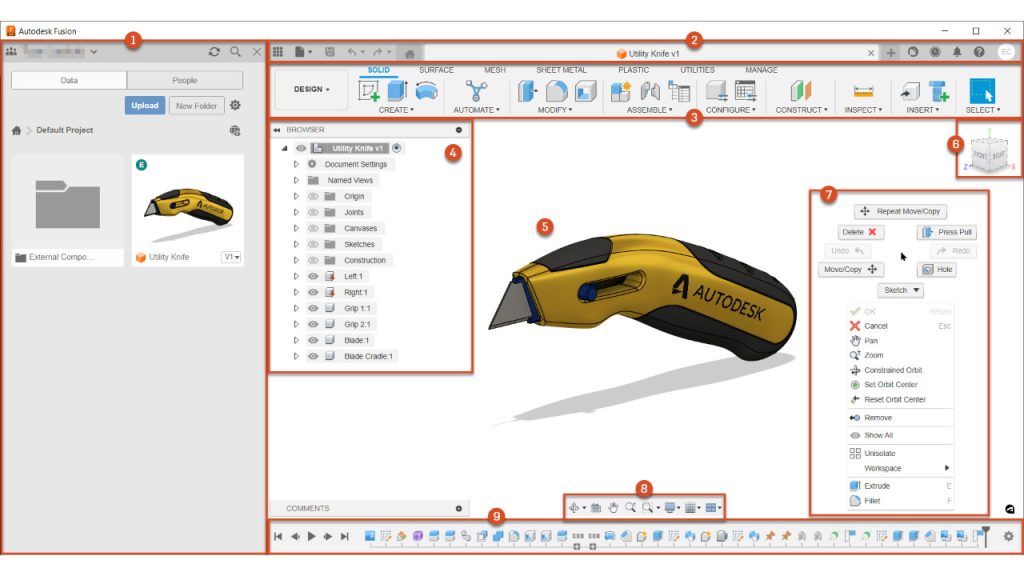Click the search icon in the Data Panel
Screen dimensions: 1024x576
coord(236,51)
